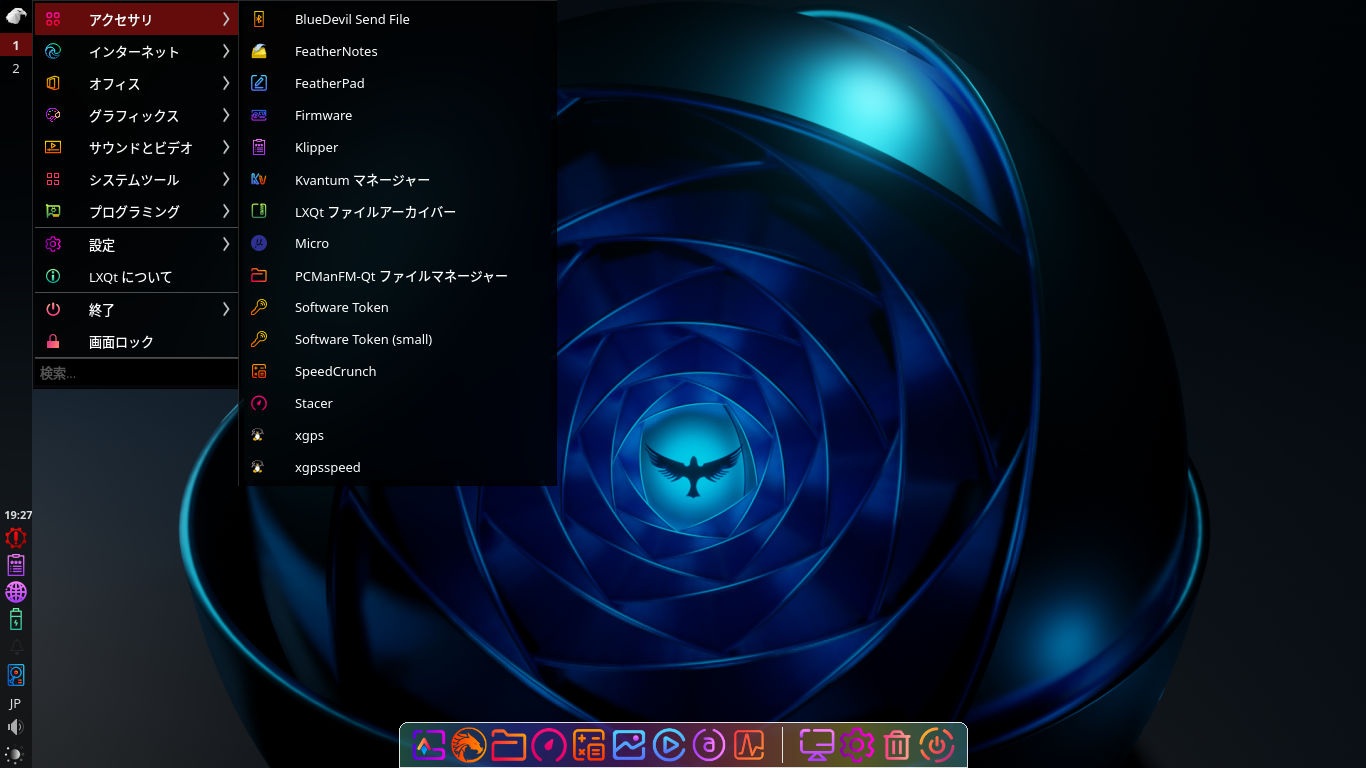The height and width of the screenshot is (768, 1366).
Task: Open Stacer from the accessories submenu
Action: point(398,403)
